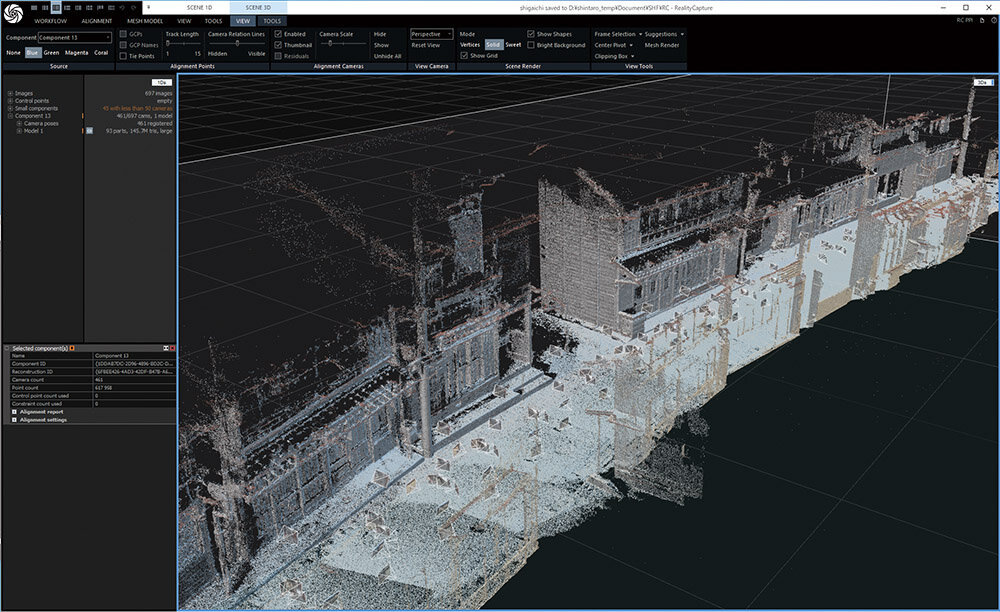This screenshot has width=1000, height=612.
Task: Uncheck the Show Grid checkbox
Action: [464, 55]
